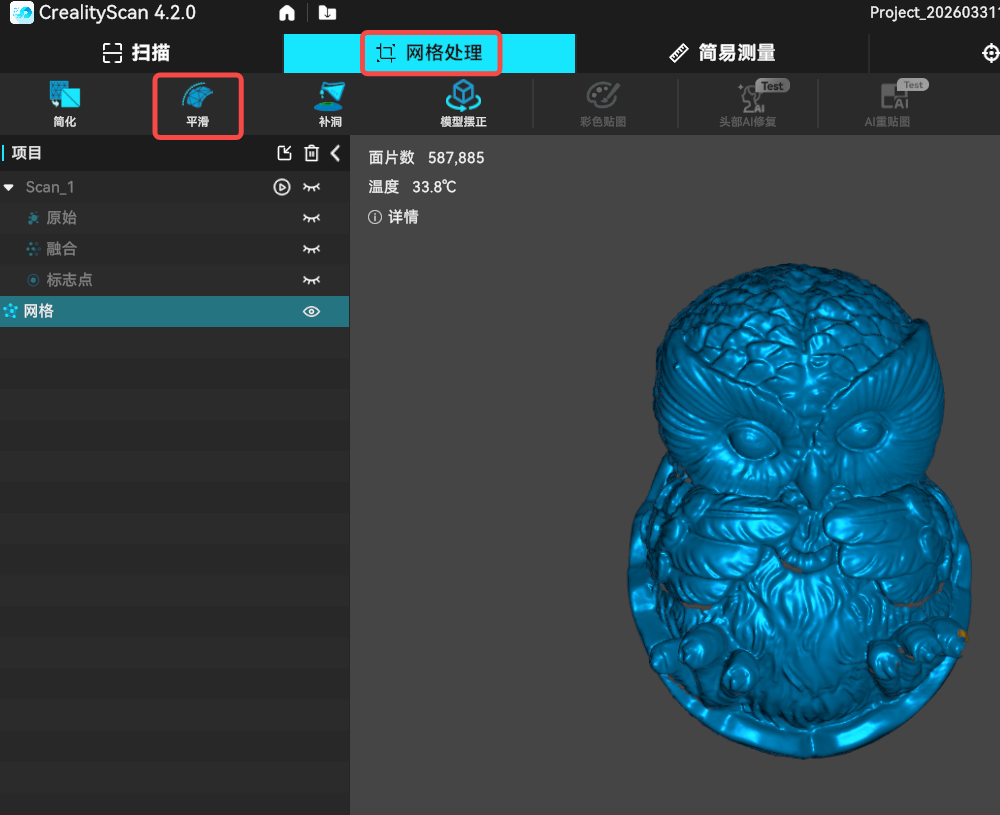
Task: Select the 模型摆正 model alignment tool
Action: [463, 104]
